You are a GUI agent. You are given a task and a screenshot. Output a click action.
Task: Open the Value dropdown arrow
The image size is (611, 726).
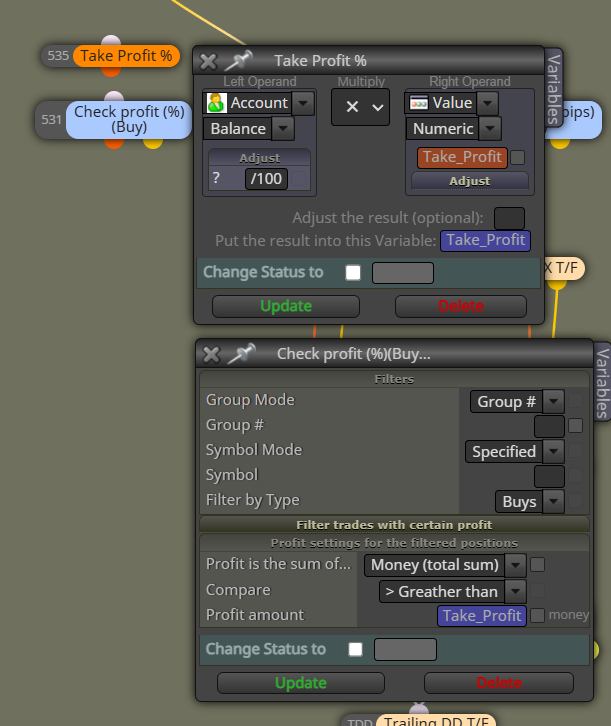[487, 103]
